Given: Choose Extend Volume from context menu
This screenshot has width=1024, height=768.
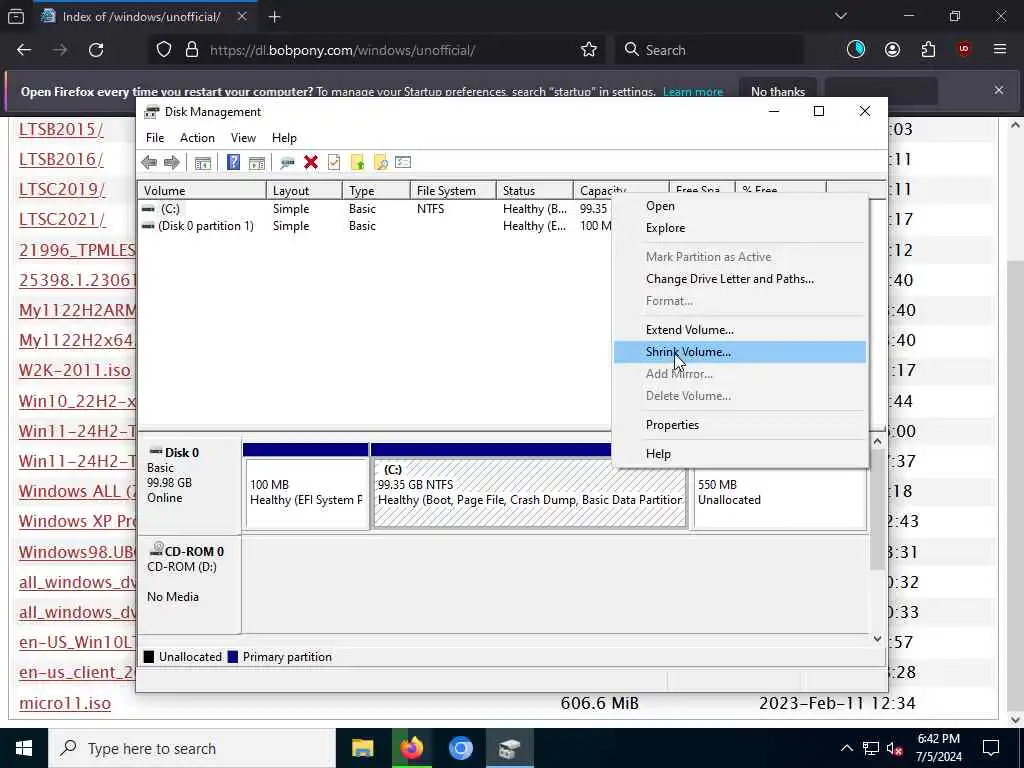Looking at the screenshot, I should tap(740, 330).
